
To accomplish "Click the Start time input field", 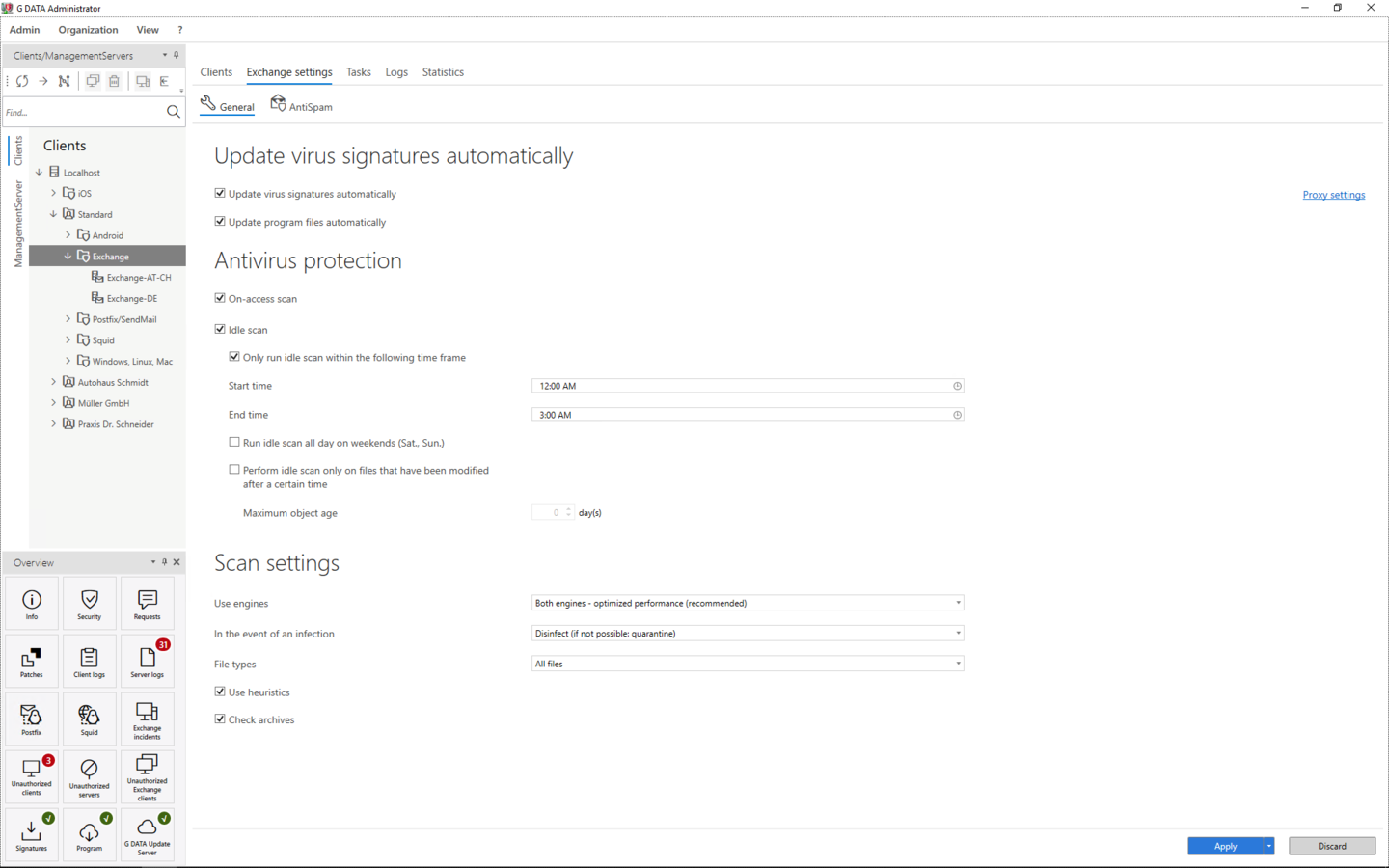I will click(x=743, y=386).
